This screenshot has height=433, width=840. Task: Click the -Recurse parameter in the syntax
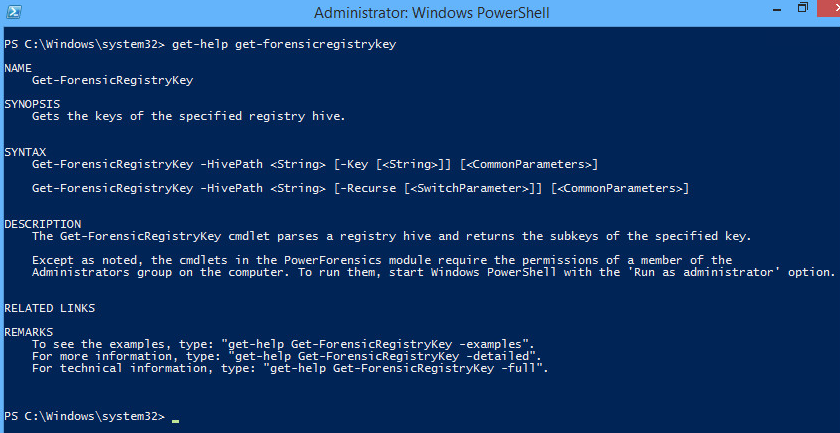(368, 188)
